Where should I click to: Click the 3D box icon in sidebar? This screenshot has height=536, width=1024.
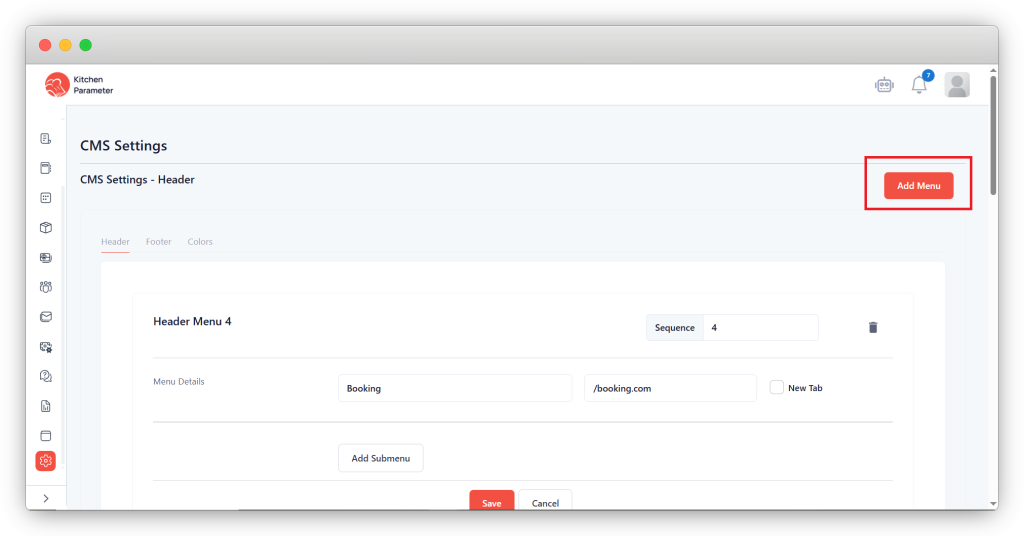pyautogui.click(x=45, y=228)
